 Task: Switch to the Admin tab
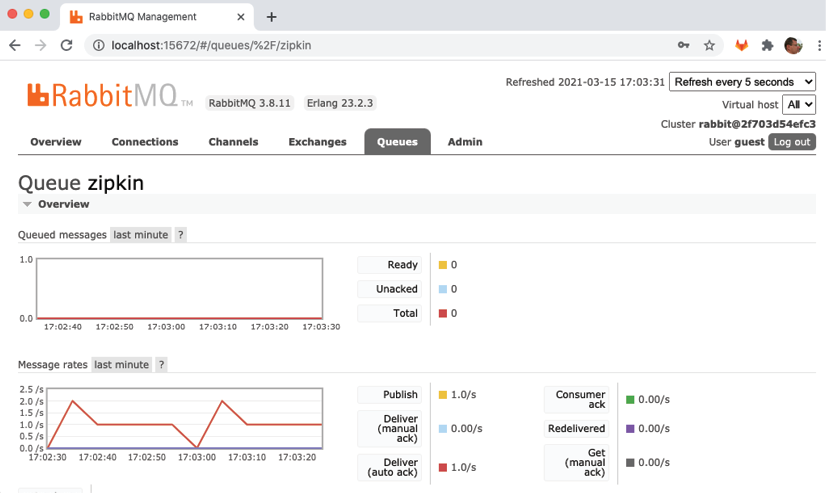pyautogui.click(x=465, y=142)
